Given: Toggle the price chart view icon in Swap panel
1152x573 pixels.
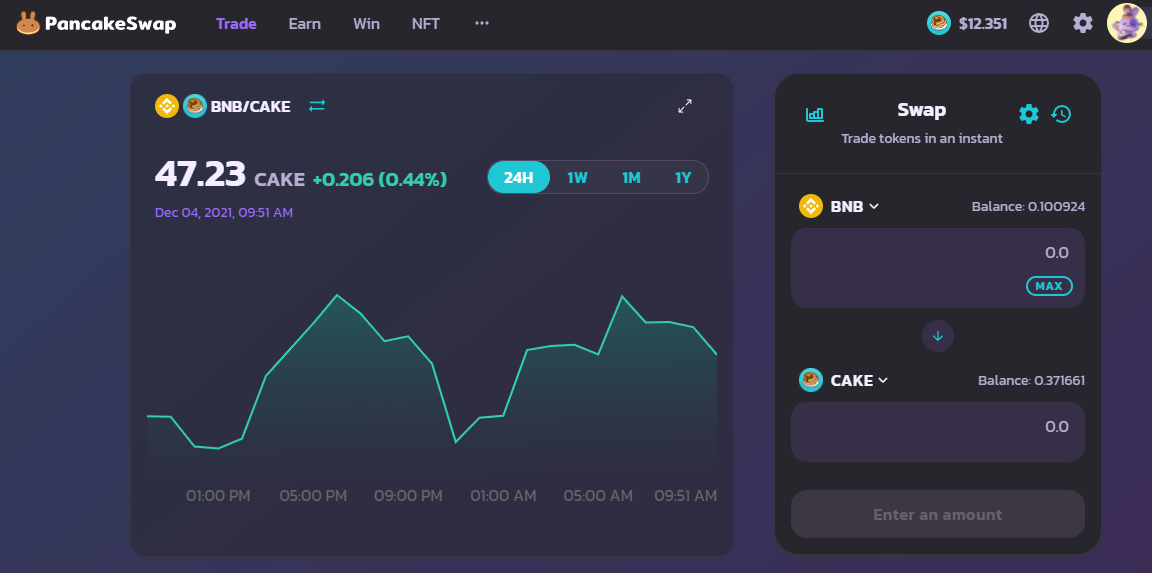Looking at the screenshot, I should [x=815, y=114].
